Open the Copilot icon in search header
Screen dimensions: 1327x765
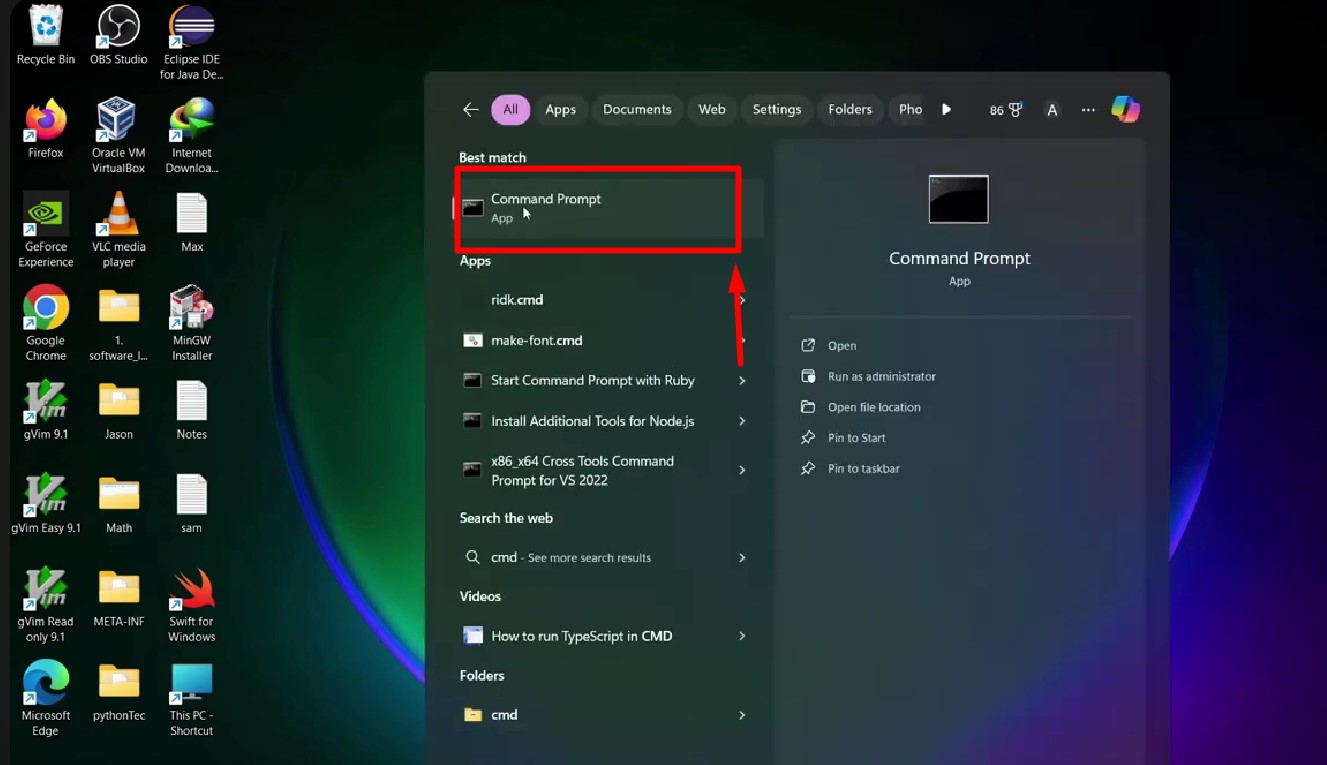[1125, 109]
